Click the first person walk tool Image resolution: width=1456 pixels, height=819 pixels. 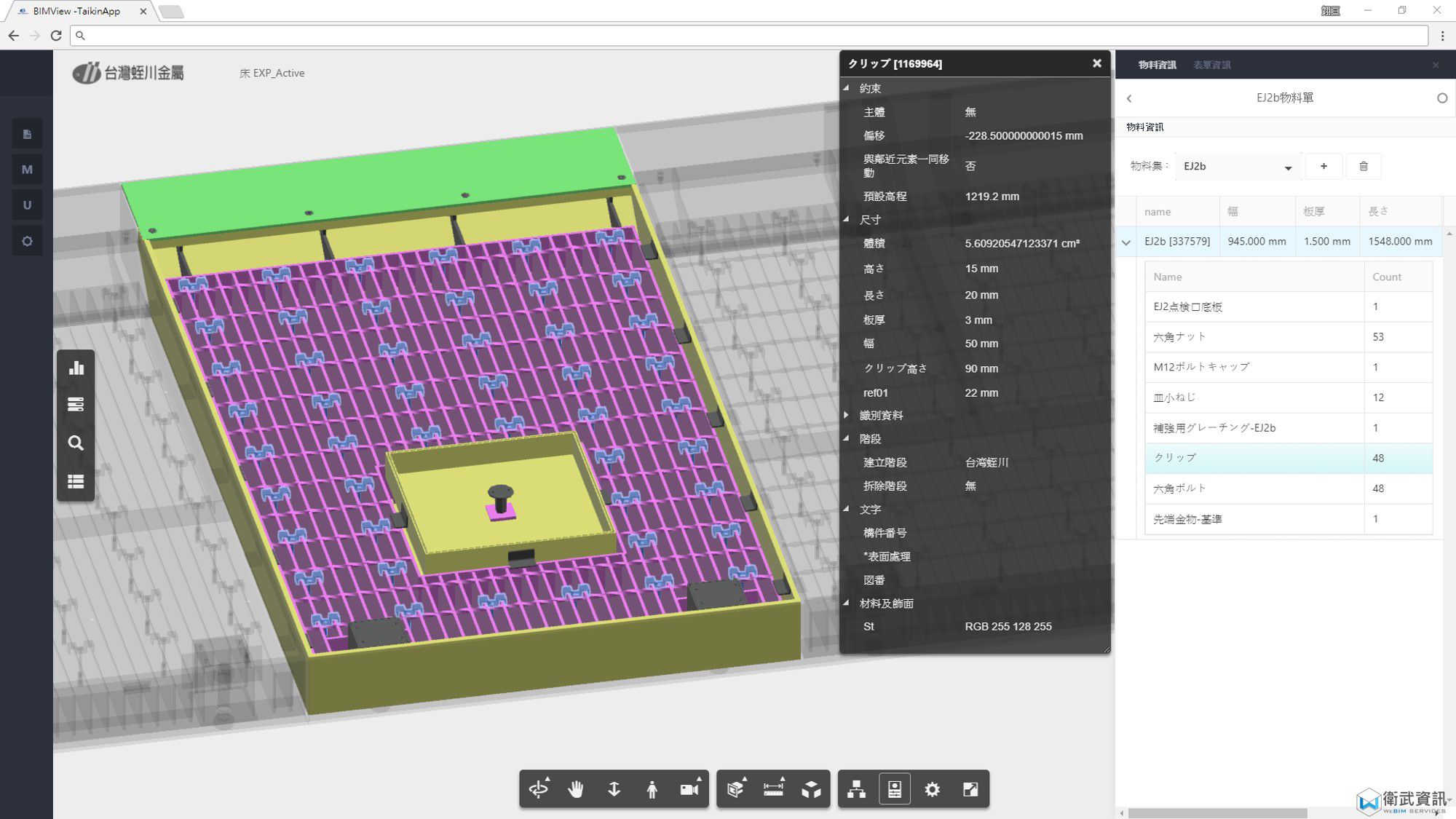[652, 789]
